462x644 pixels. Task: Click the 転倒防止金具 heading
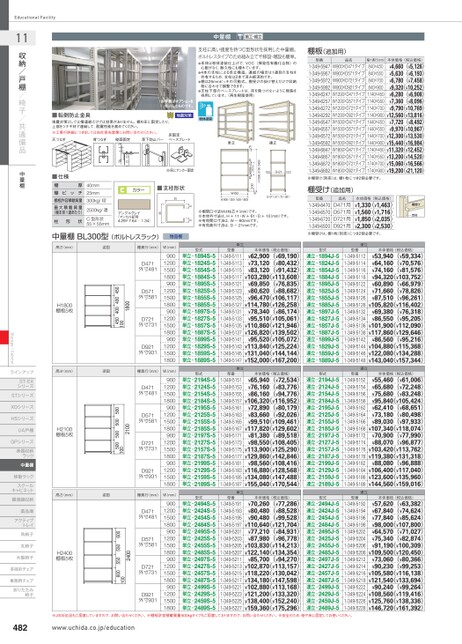[x=71, y=115]
